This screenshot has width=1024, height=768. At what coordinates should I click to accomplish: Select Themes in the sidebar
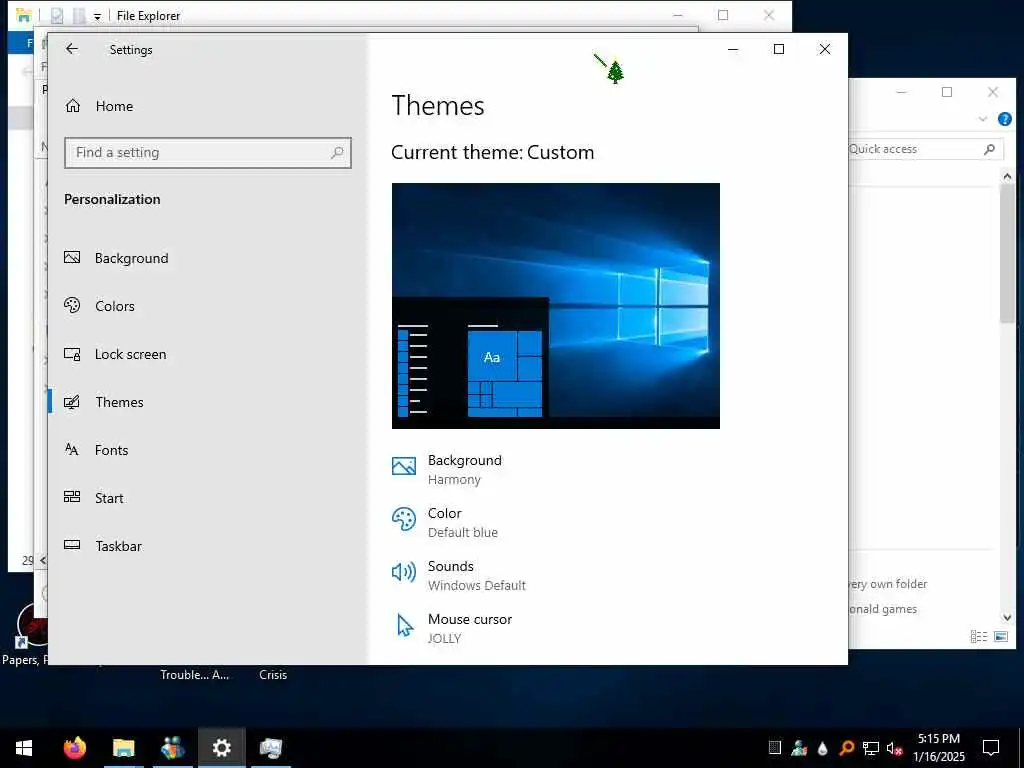120,402
